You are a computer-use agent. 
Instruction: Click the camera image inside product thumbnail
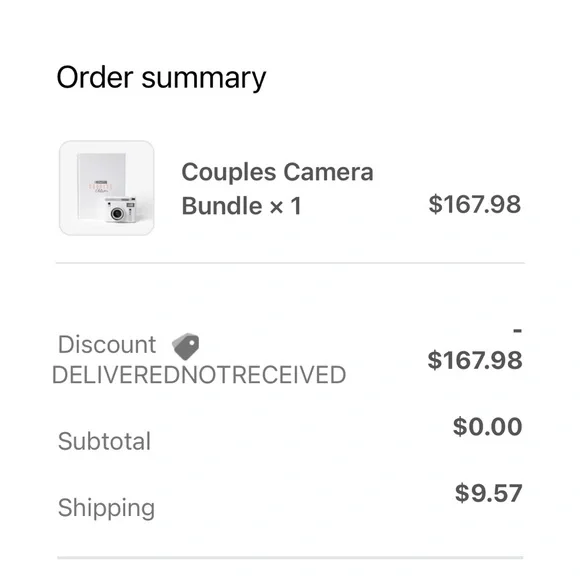(120, 210)
